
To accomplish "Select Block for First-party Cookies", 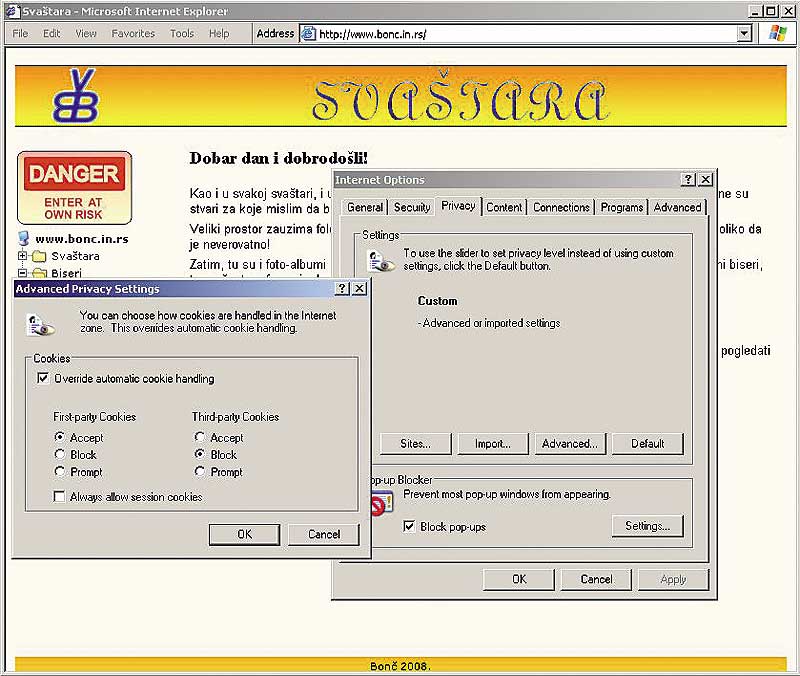I will pos(60,454).
